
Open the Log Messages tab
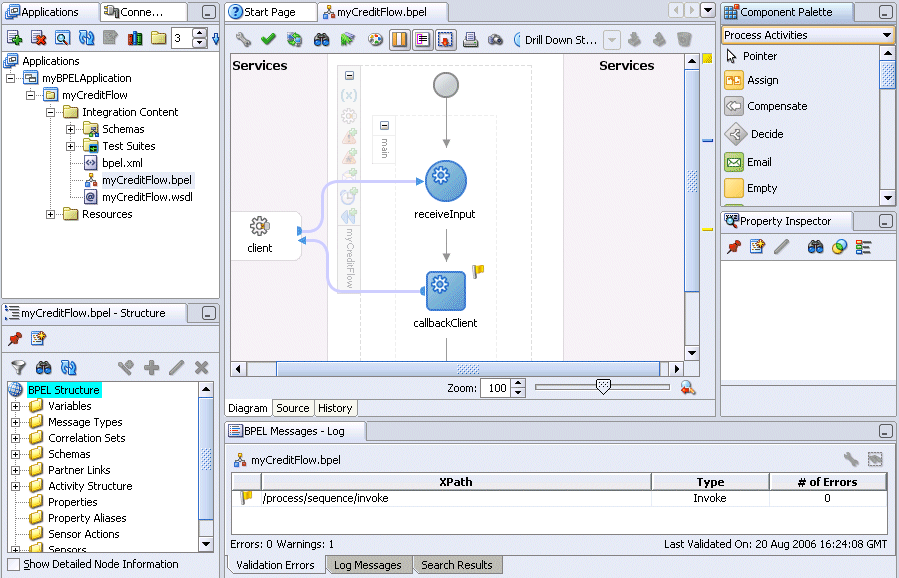coord(367,565)
